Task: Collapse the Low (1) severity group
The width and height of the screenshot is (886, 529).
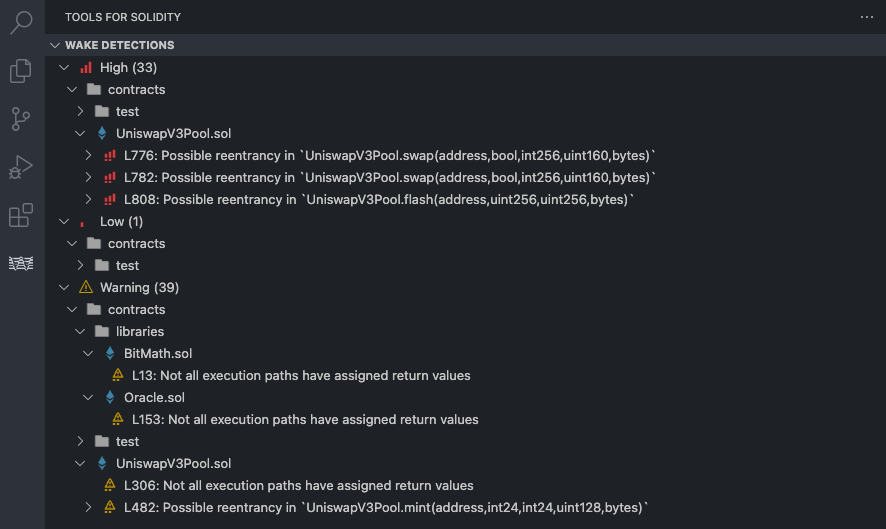Action: [64, 222]
